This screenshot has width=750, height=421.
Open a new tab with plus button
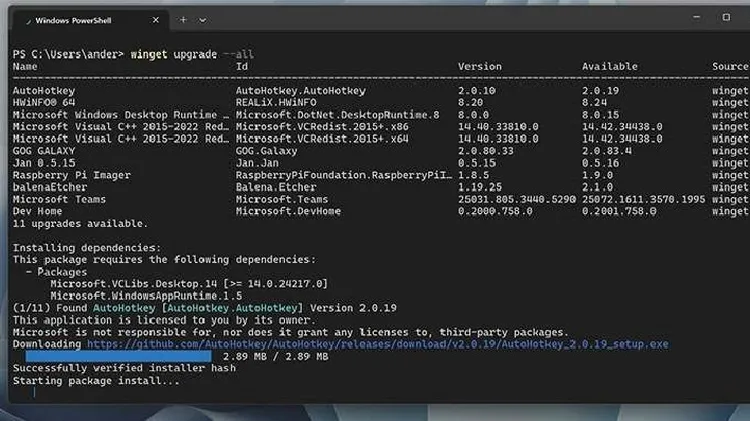click(x=183, y=20)
